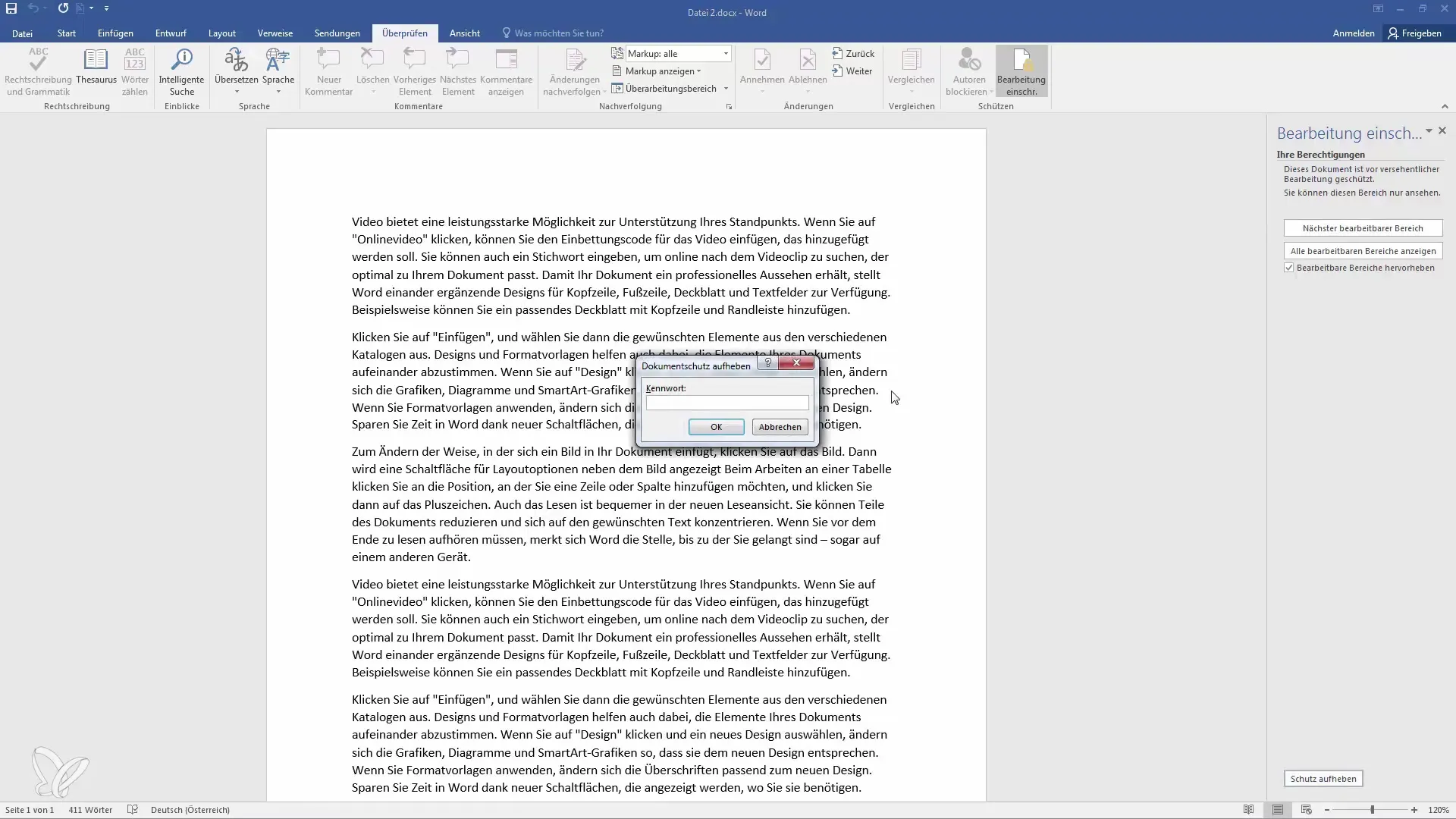
Task: Go to Vorheriges Element comment
Action: (x=415, y=72)
